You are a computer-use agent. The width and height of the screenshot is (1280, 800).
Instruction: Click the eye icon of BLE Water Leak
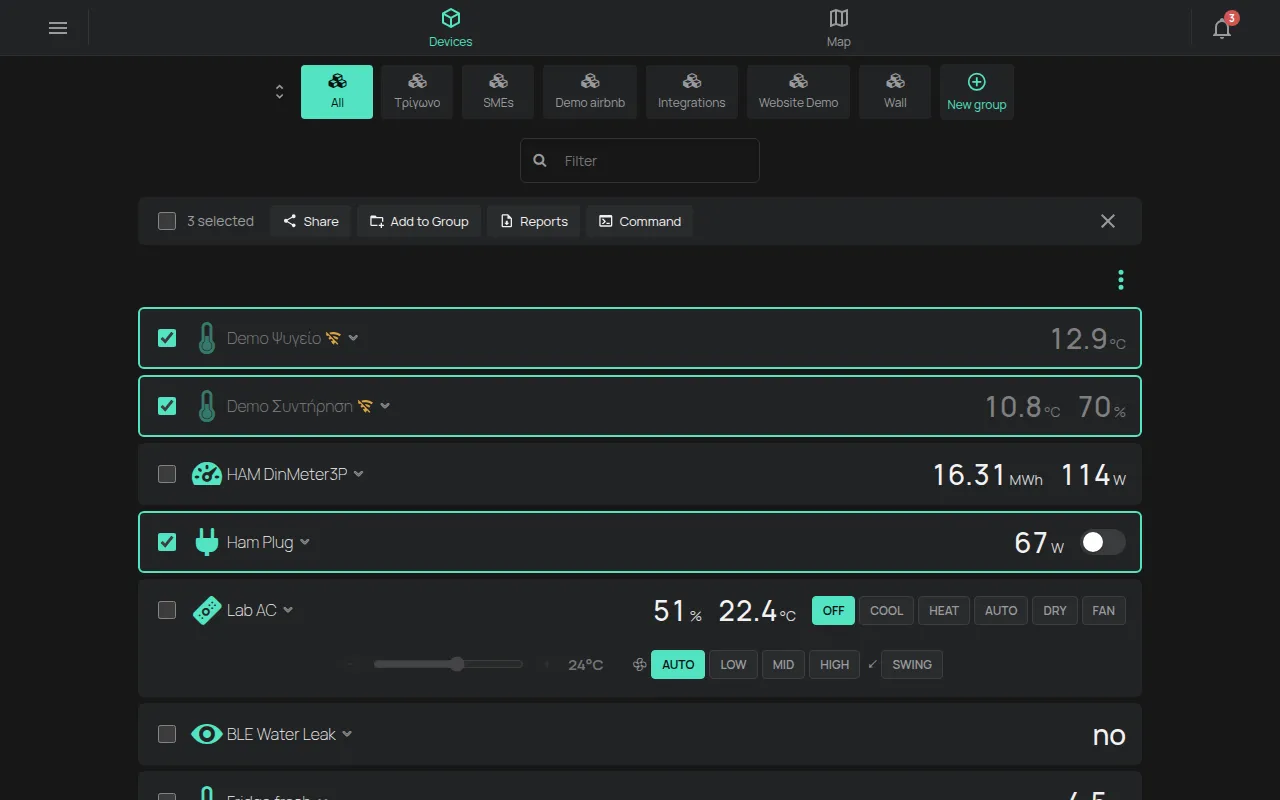click(x=206, y=734)
